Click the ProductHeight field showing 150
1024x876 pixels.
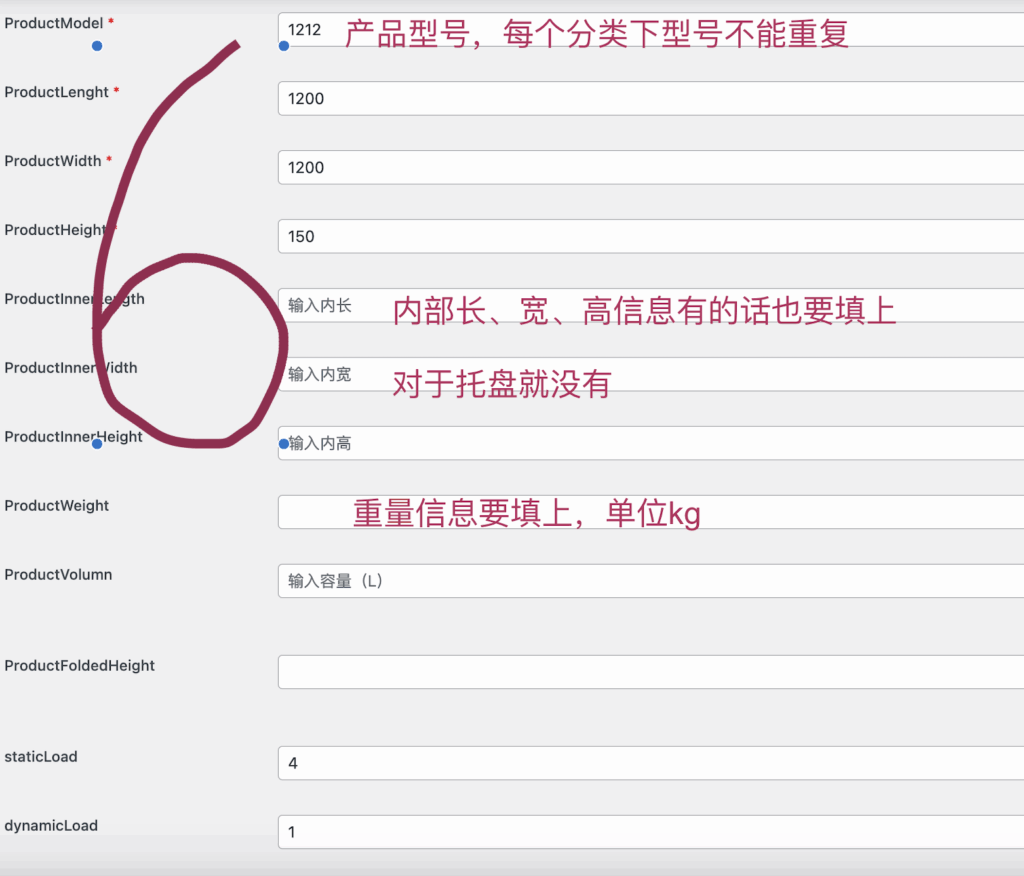(x=650, y=236)
